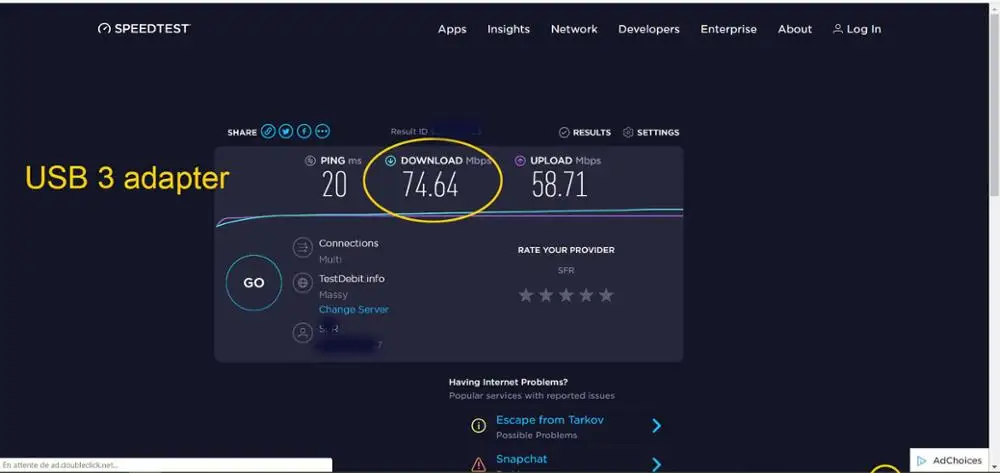
Task: Copy the result link via share link icon
Action: pyautogui.click(x=268, y=132)
